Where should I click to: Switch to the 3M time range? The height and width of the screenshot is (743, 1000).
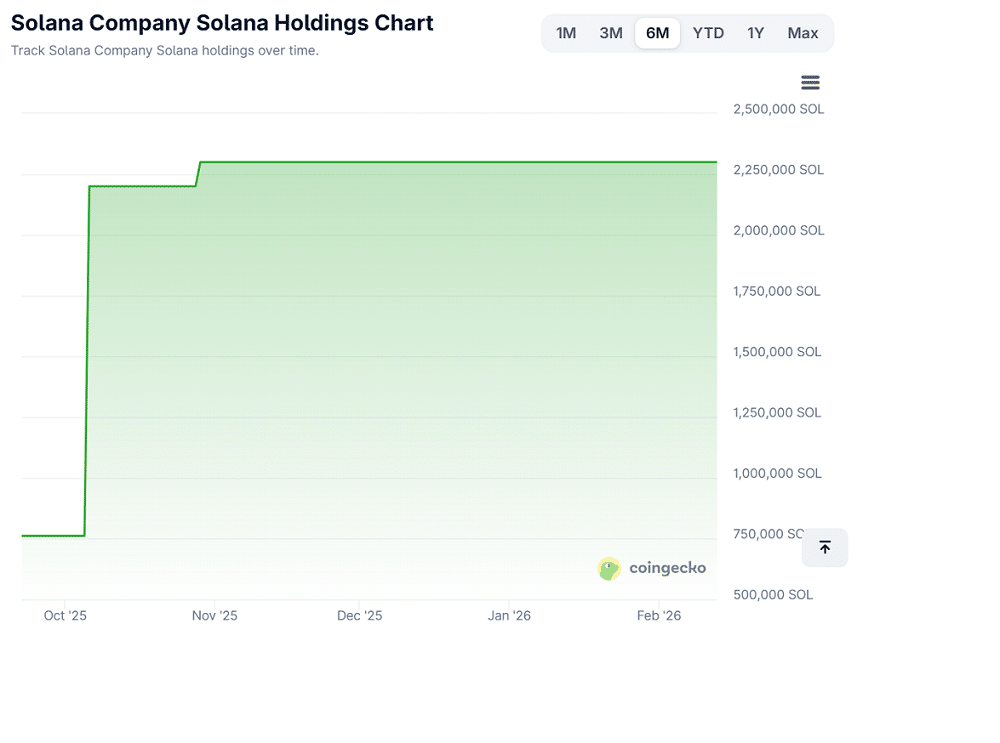coord(611,33)
